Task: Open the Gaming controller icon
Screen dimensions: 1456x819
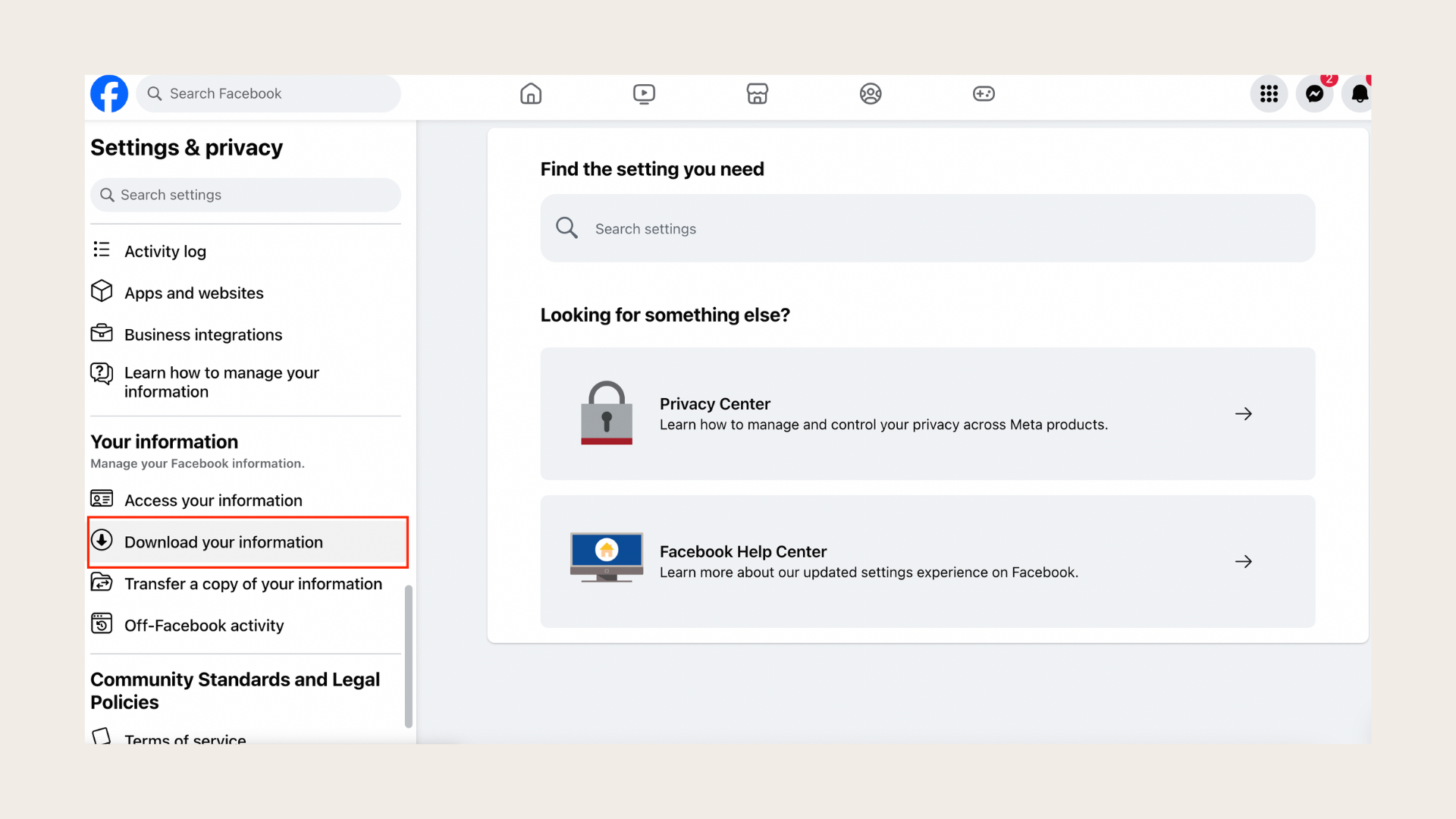Action: (984, 93)
